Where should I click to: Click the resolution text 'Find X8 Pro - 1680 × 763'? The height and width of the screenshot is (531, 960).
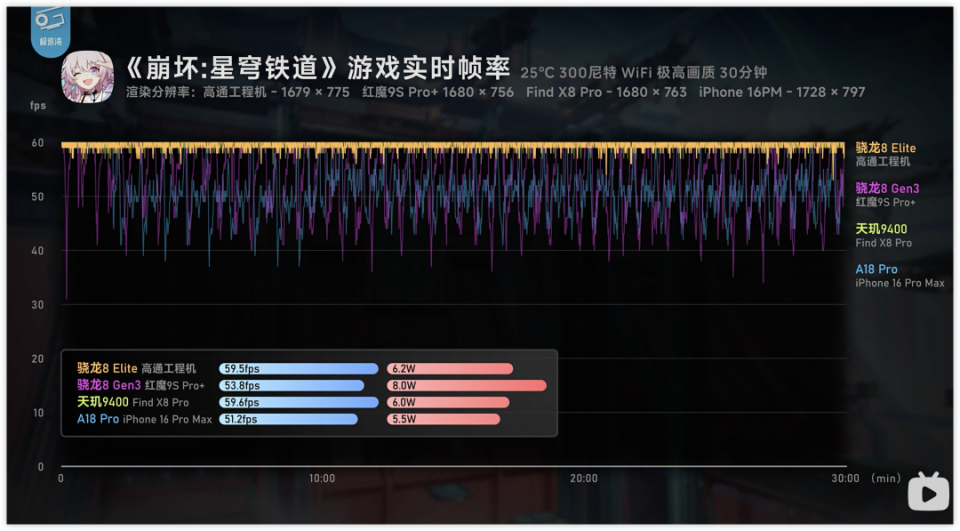pos(606,92)
